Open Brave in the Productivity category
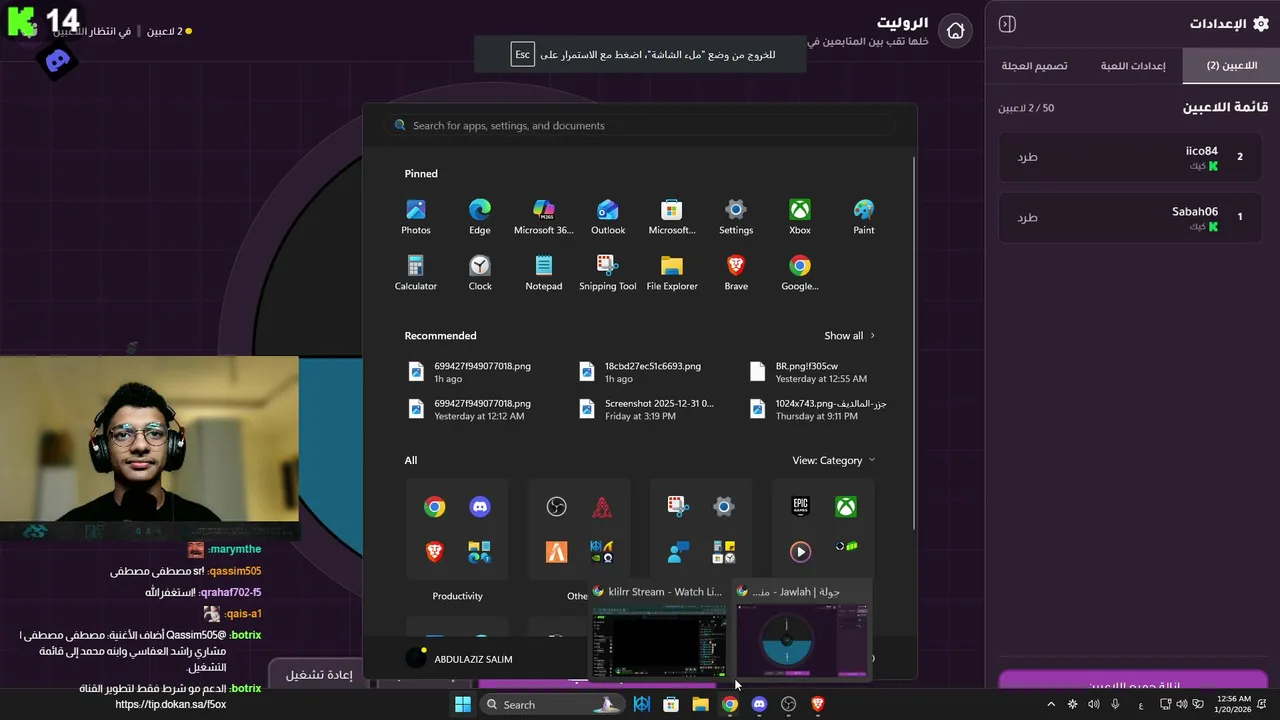The image size is (1280, 720). 434,552
